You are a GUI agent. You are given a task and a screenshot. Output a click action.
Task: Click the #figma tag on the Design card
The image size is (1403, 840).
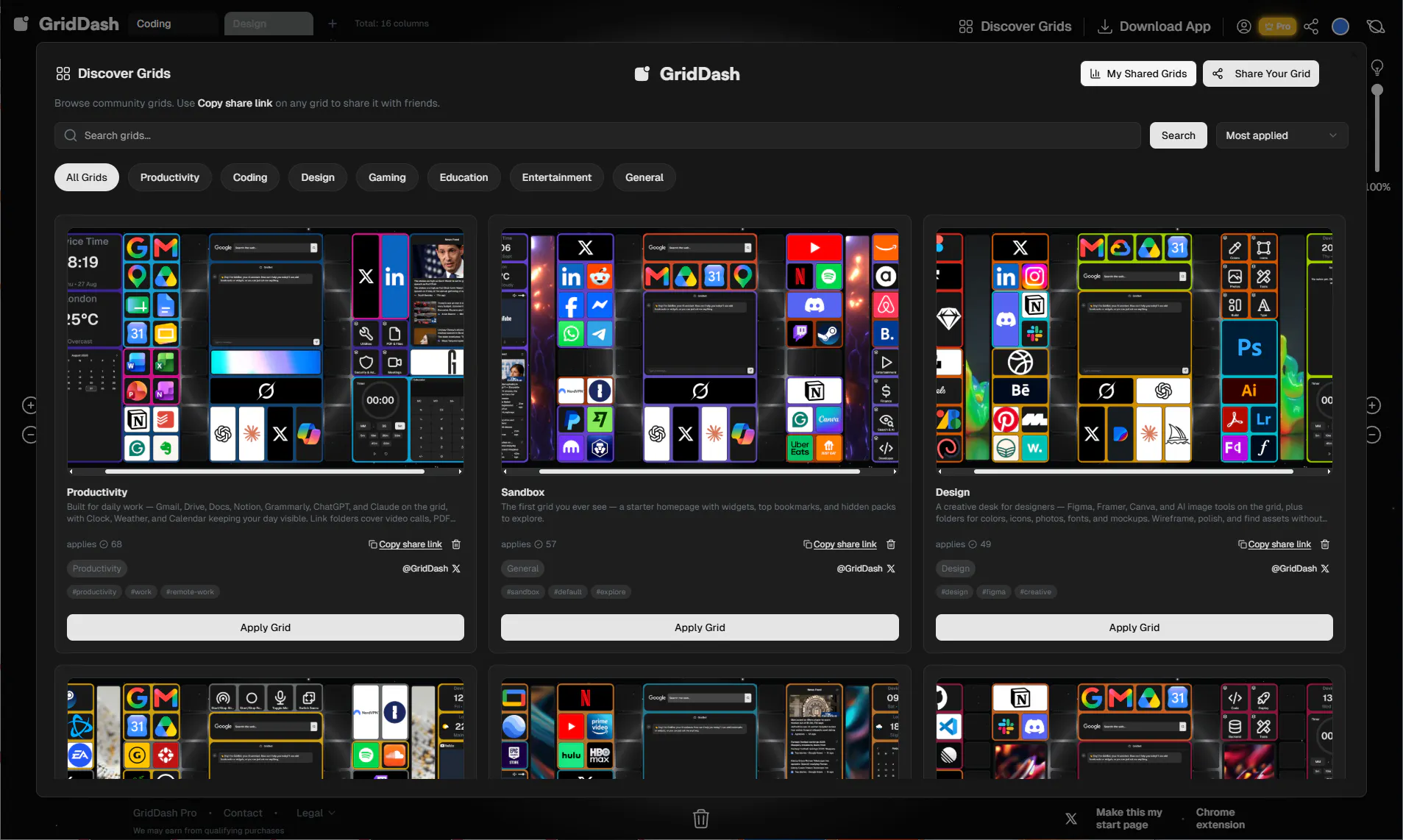(x=993, y=592)
